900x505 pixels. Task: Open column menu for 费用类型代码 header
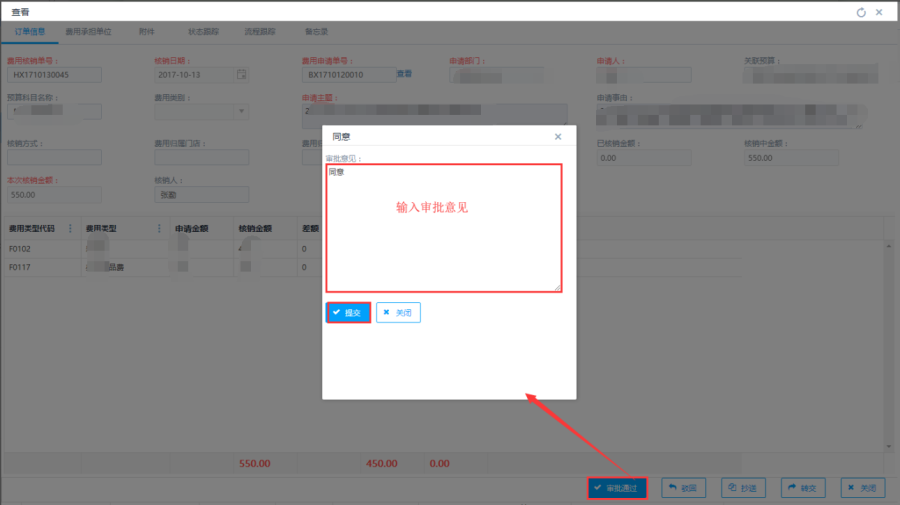point(69,229)
